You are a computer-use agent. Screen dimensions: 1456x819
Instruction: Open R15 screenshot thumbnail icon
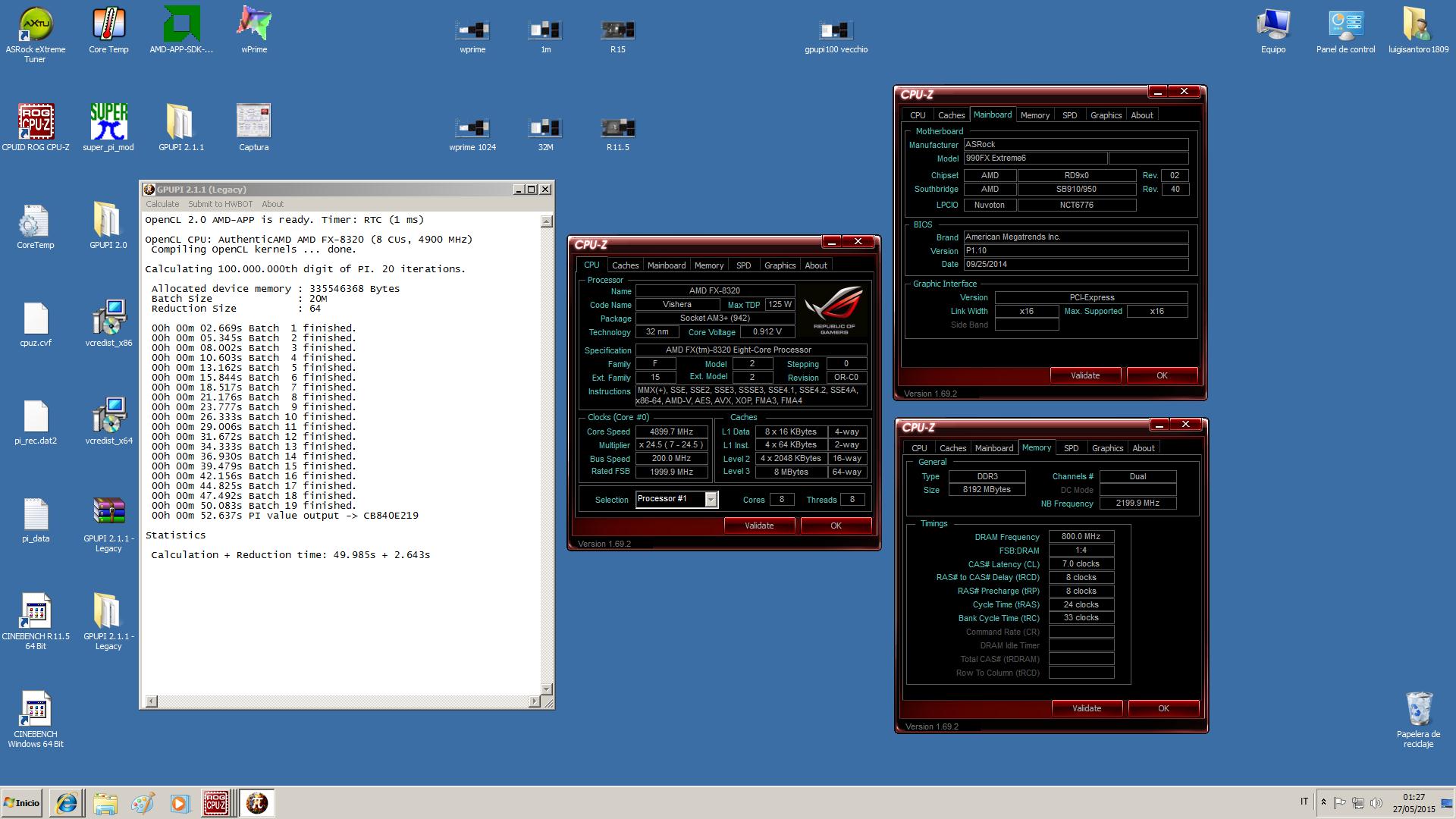click(x=618, y=36)
